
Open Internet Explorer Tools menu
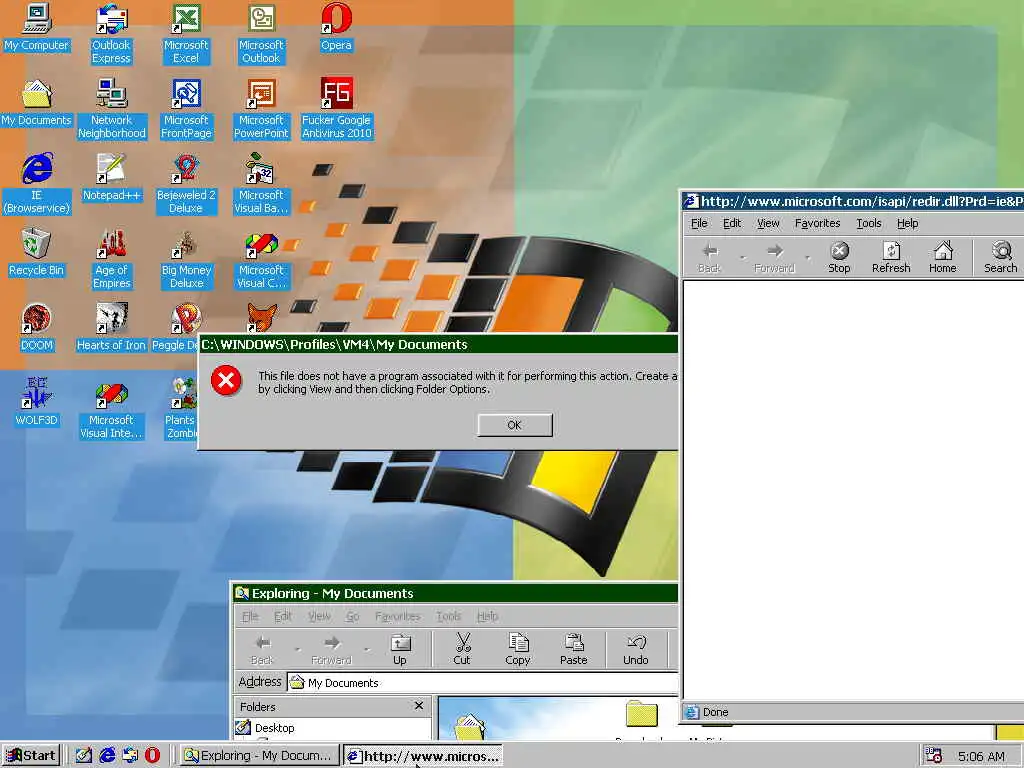point(869,223)
